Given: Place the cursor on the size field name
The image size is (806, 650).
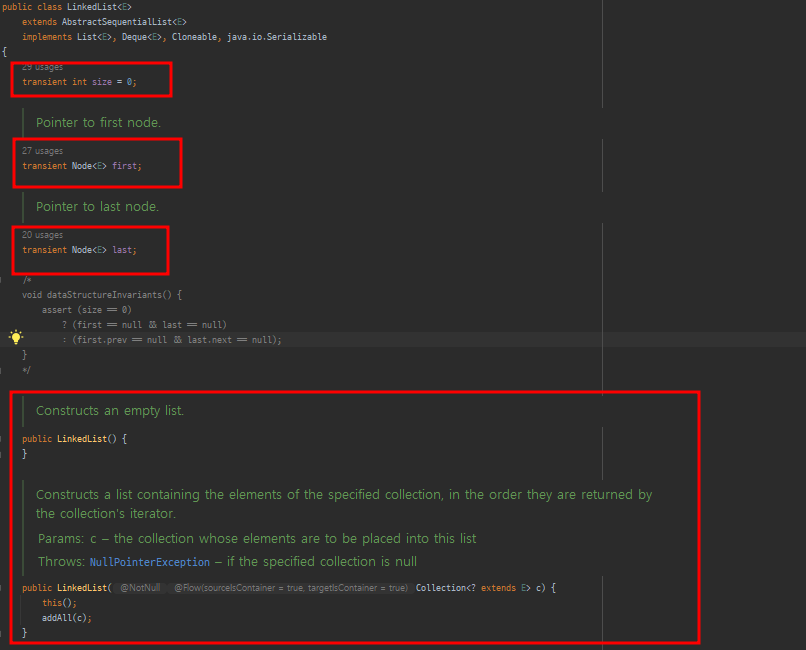Looking at the screenshot, I should click(x=102, y=82).
